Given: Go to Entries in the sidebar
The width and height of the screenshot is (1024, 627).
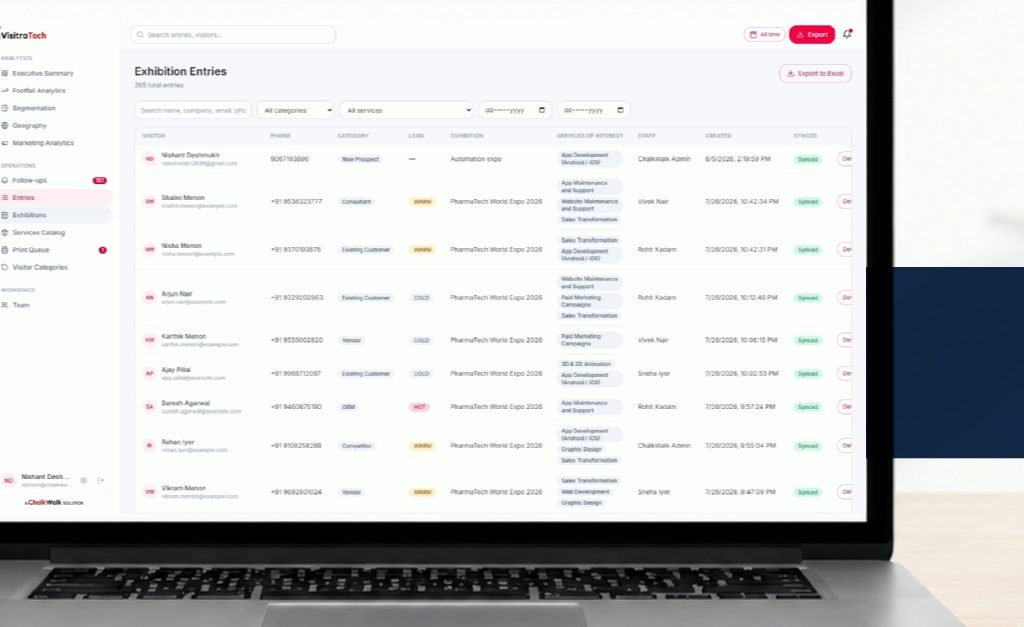Looking at the screenshot, I should 56,197.
